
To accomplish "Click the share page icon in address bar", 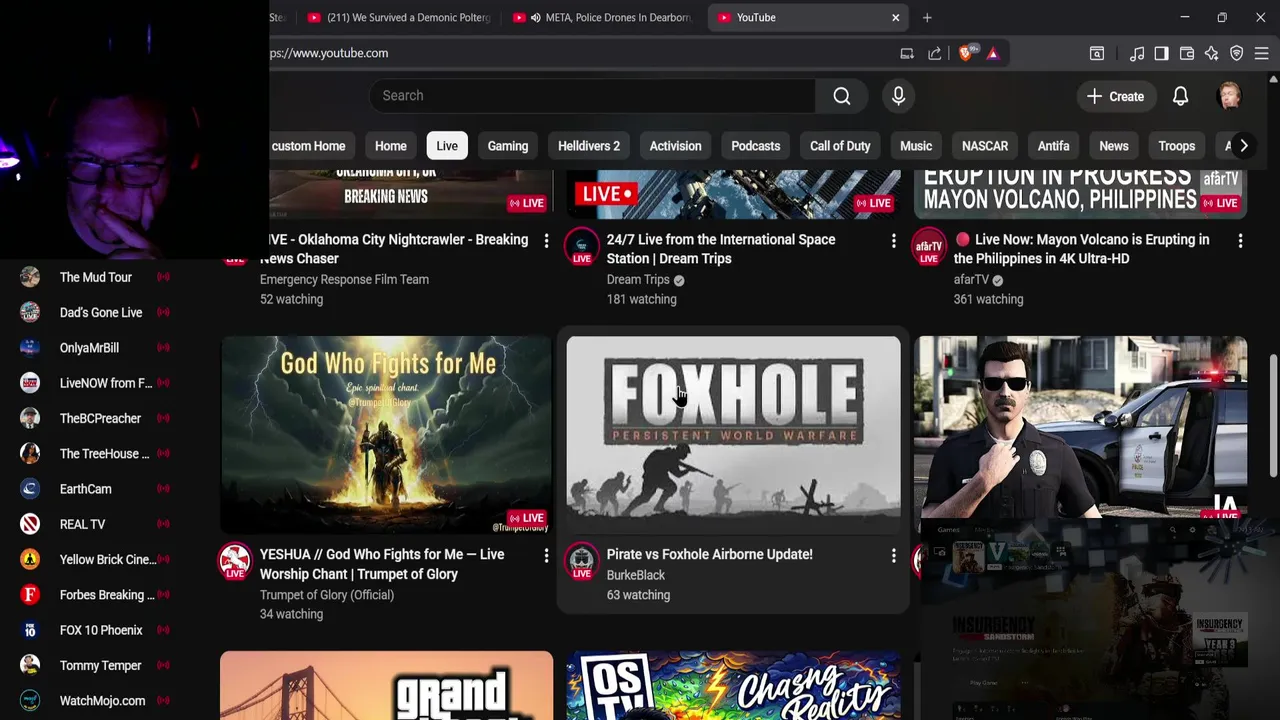I will [934, 53].
